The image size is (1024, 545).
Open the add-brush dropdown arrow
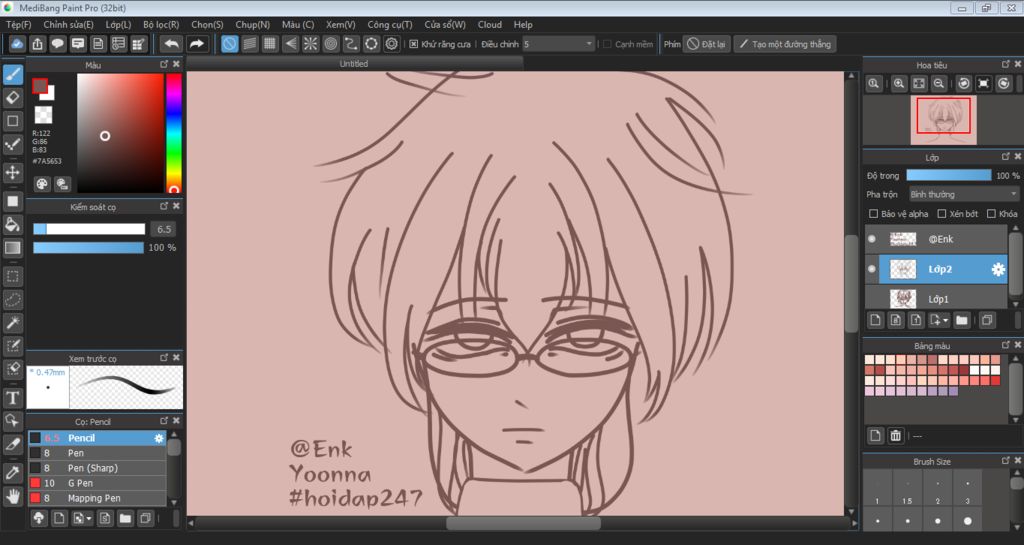[x=89, y=519]
